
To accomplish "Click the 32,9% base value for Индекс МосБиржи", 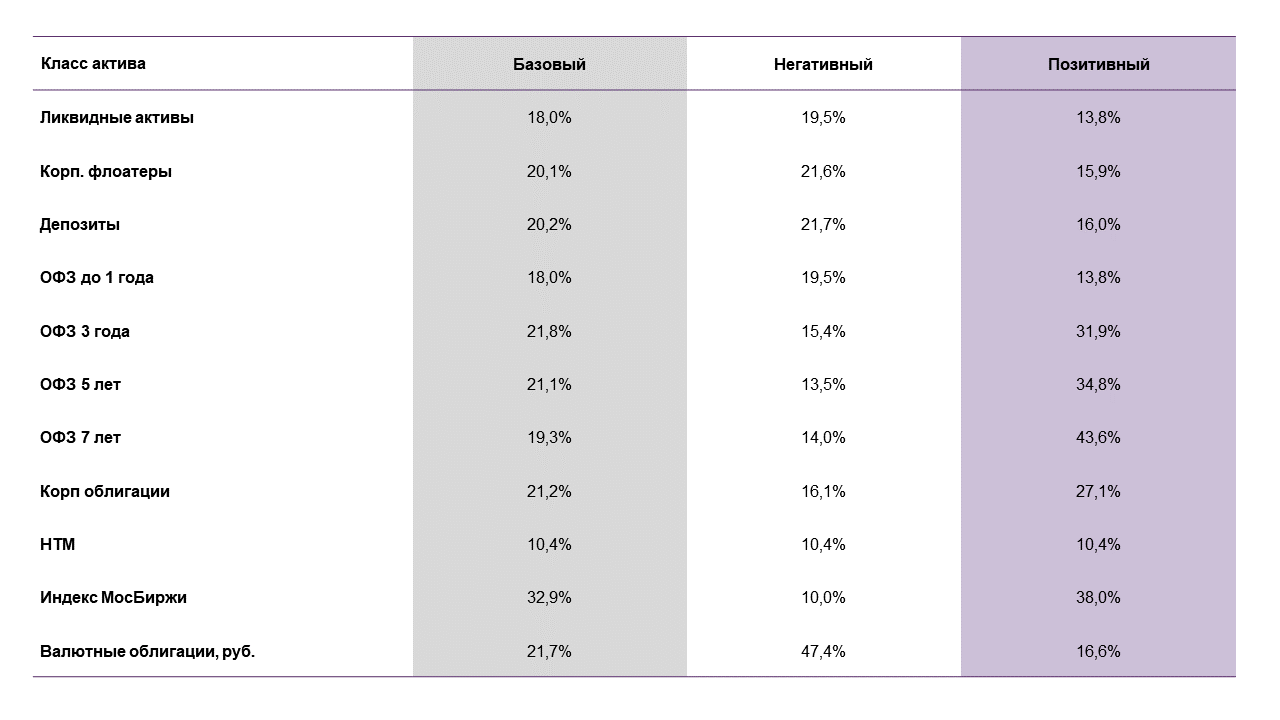I will pos(549,598).
